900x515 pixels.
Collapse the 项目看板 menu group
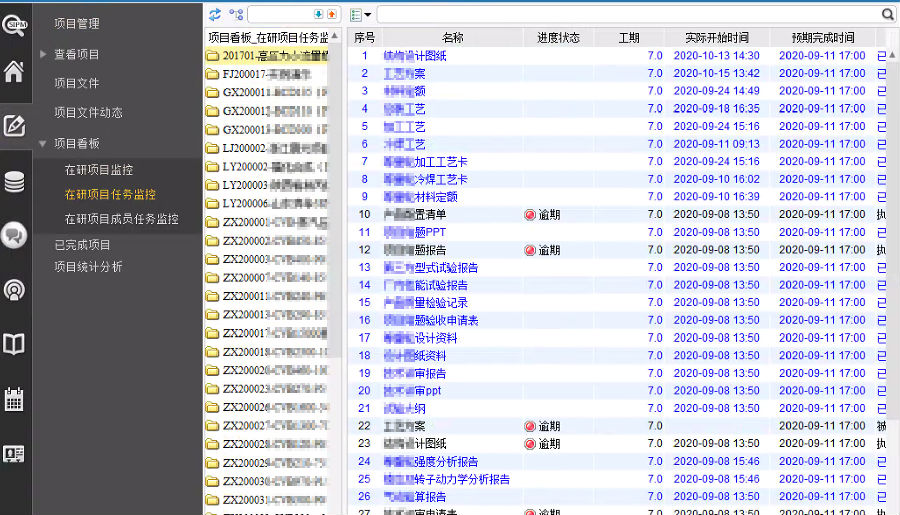[44, 144]
